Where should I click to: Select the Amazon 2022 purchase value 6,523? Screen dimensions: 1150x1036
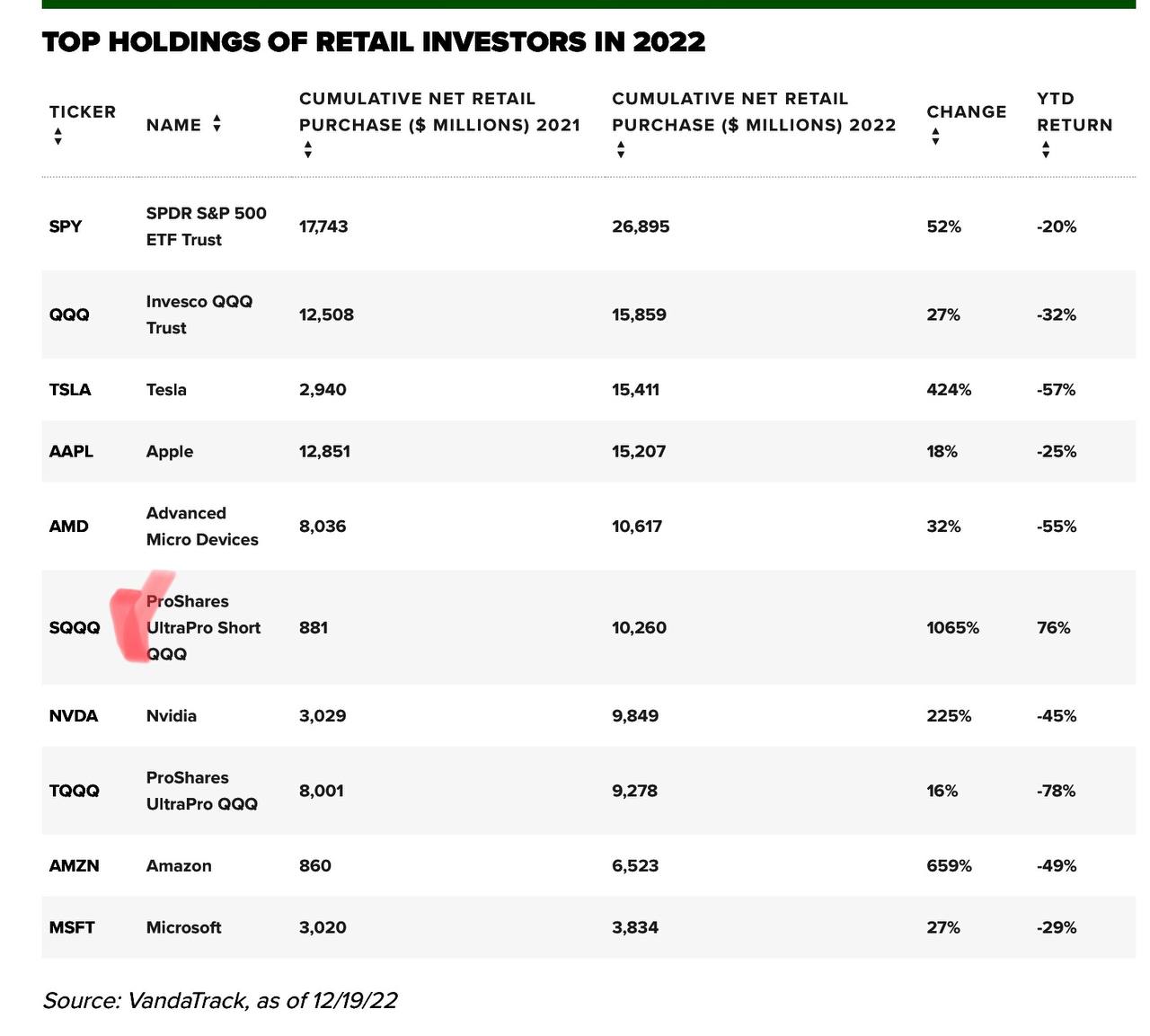point(635,865)
